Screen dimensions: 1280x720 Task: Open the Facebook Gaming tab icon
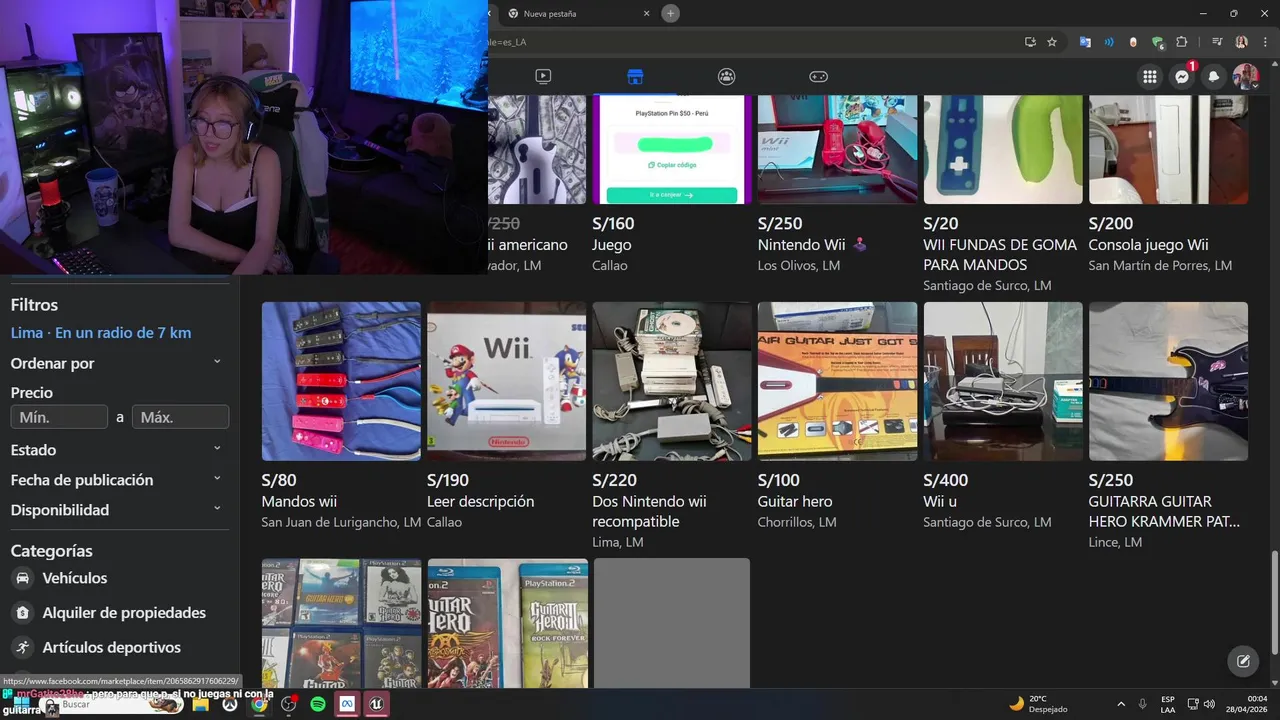click(818, 76)
